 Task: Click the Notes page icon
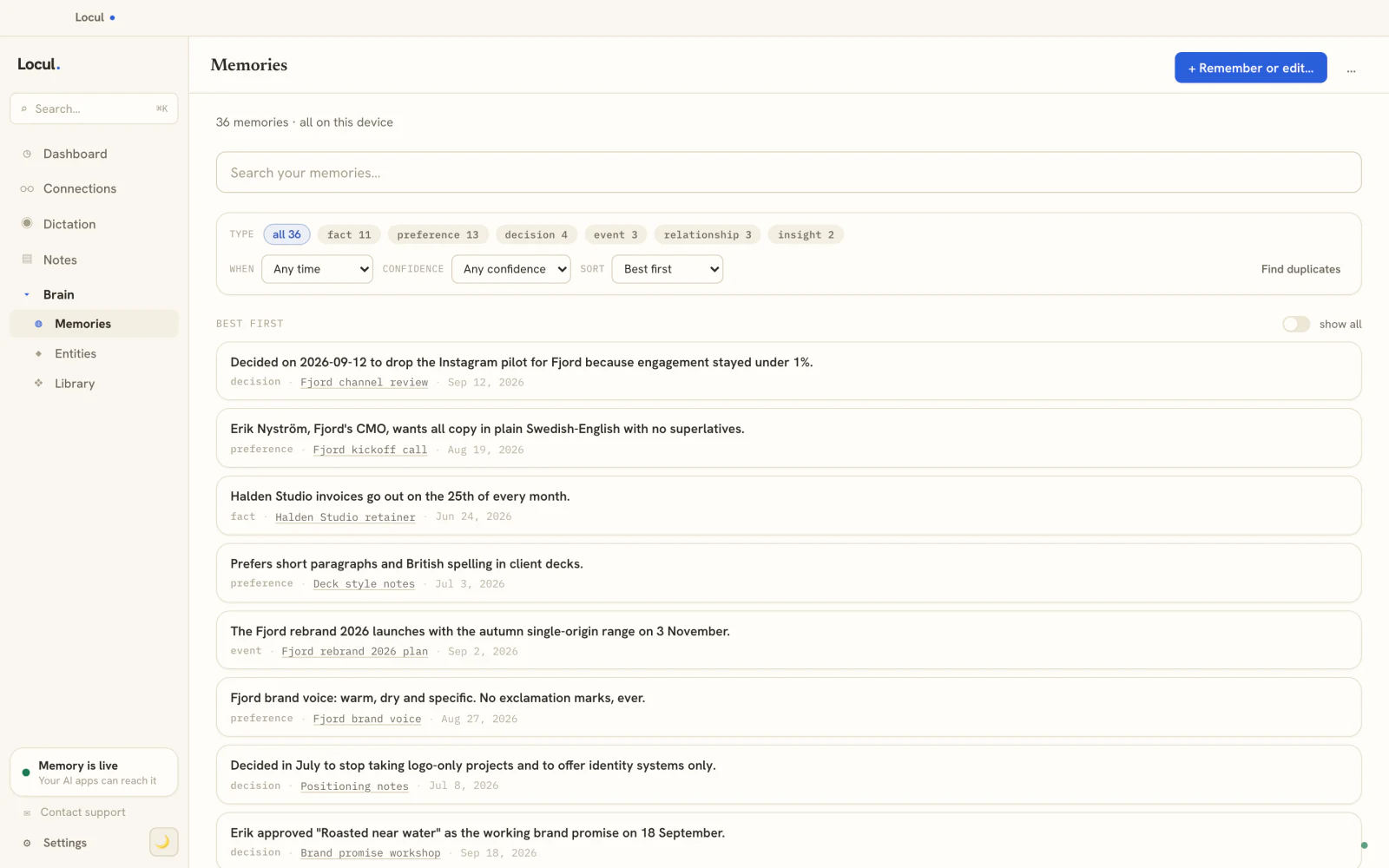tap(27, 260)
